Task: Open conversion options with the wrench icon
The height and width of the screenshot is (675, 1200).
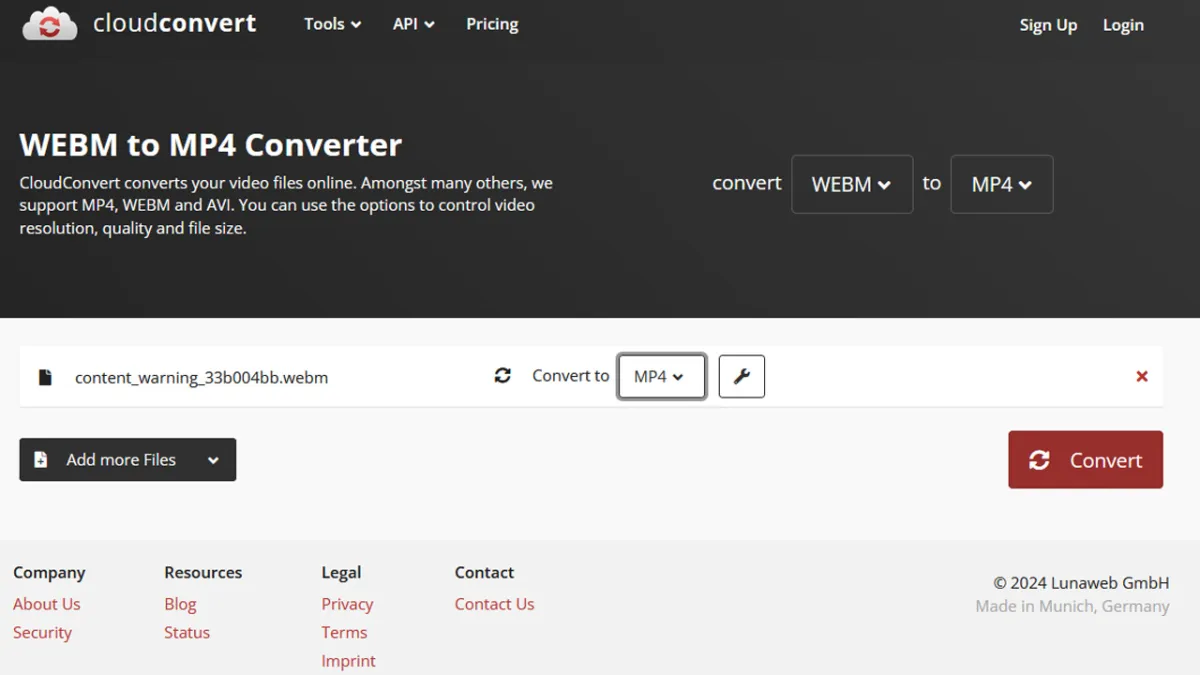Action: click(x=741, y=377)
